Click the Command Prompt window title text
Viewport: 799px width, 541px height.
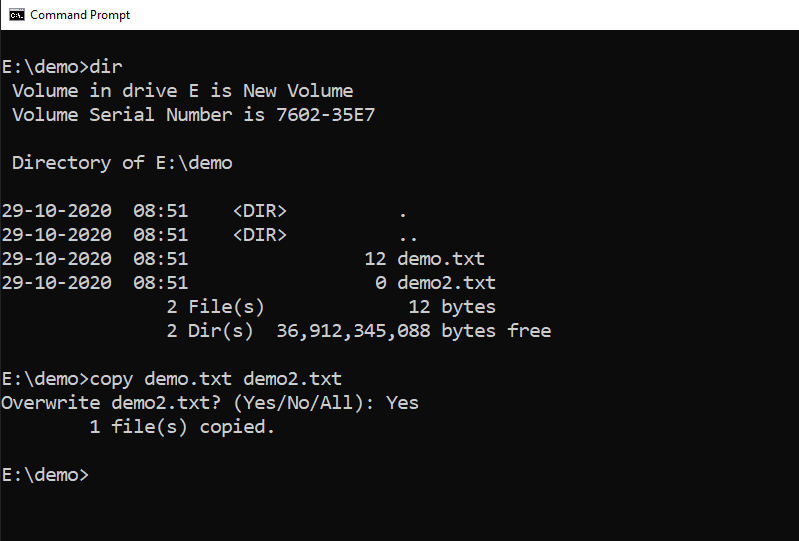(80, 15)
